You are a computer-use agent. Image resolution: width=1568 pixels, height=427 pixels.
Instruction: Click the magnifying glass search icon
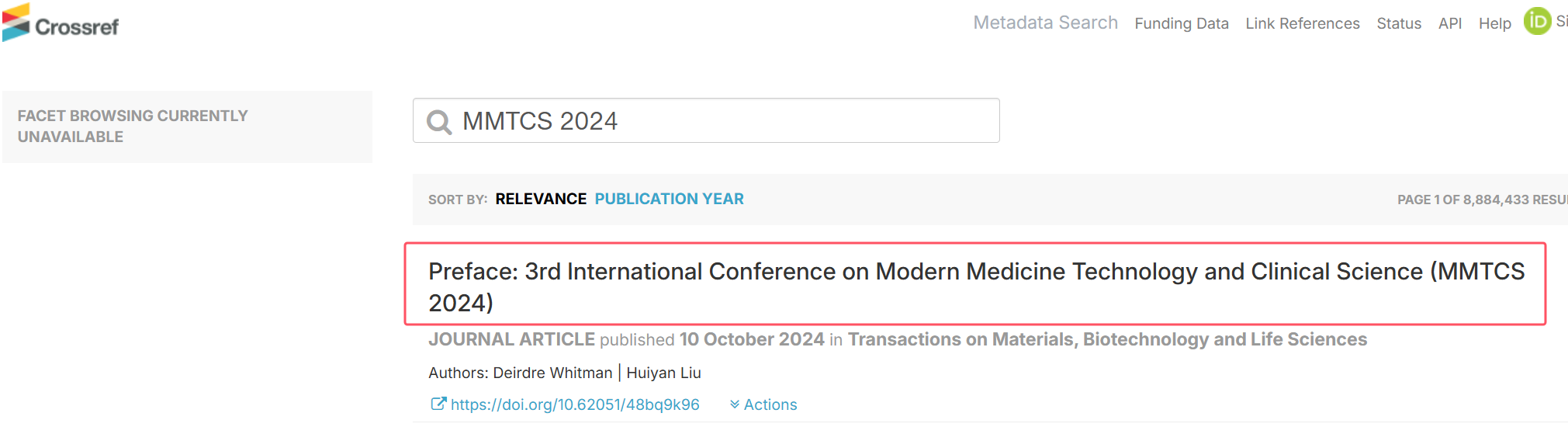click(439, 122)
